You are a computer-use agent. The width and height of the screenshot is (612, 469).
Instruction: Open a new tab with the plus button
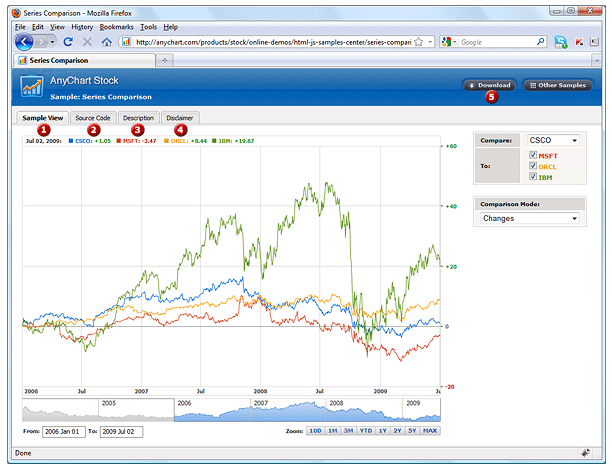(164, 60)
